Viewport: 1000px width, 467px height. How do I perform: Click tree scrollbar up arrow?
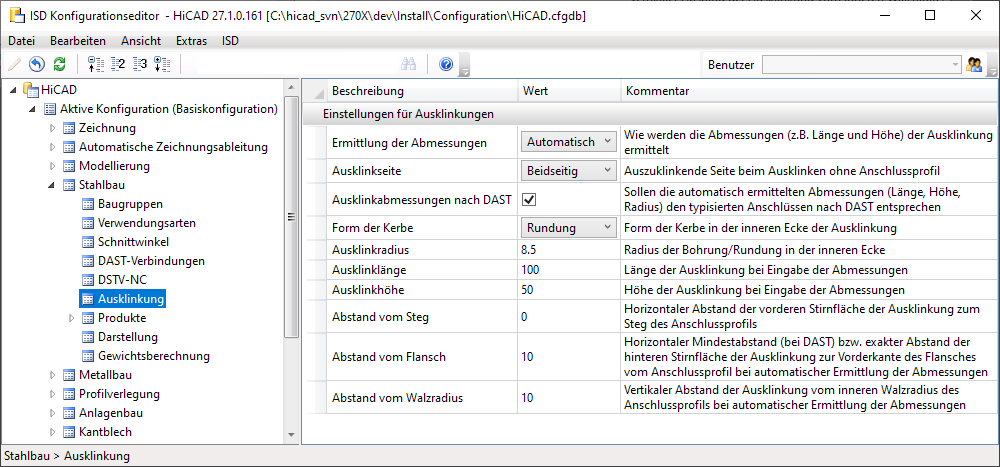point(291,87)
